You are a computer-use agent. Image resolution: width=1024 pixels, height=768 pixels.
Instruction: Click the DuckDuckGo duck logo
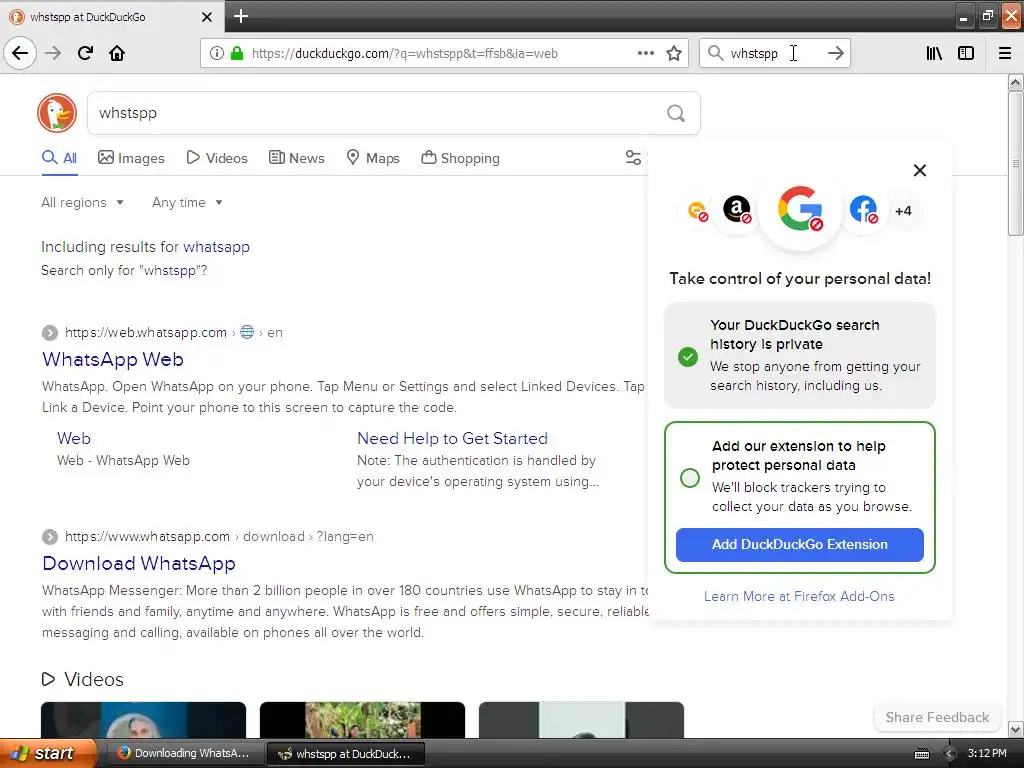click(x=57, y=113)
